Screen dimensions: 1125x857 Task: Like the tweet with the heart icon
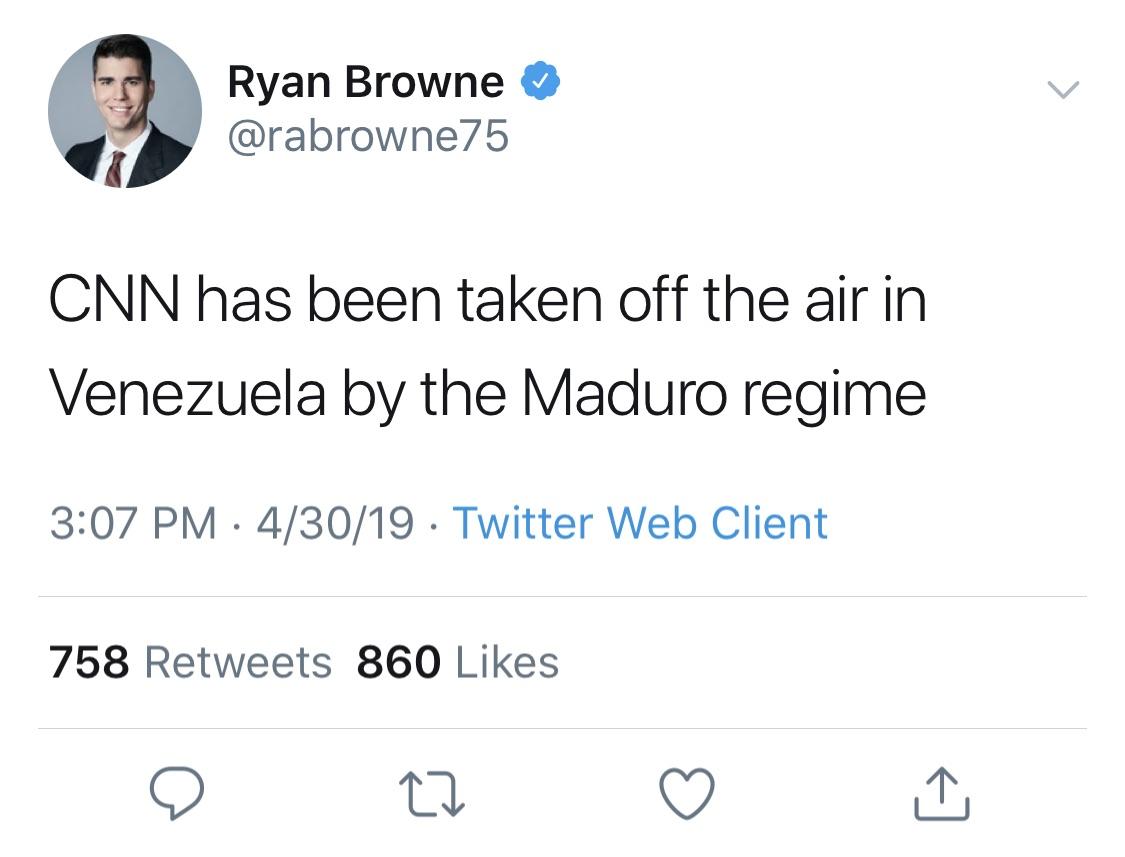(687, 794)
